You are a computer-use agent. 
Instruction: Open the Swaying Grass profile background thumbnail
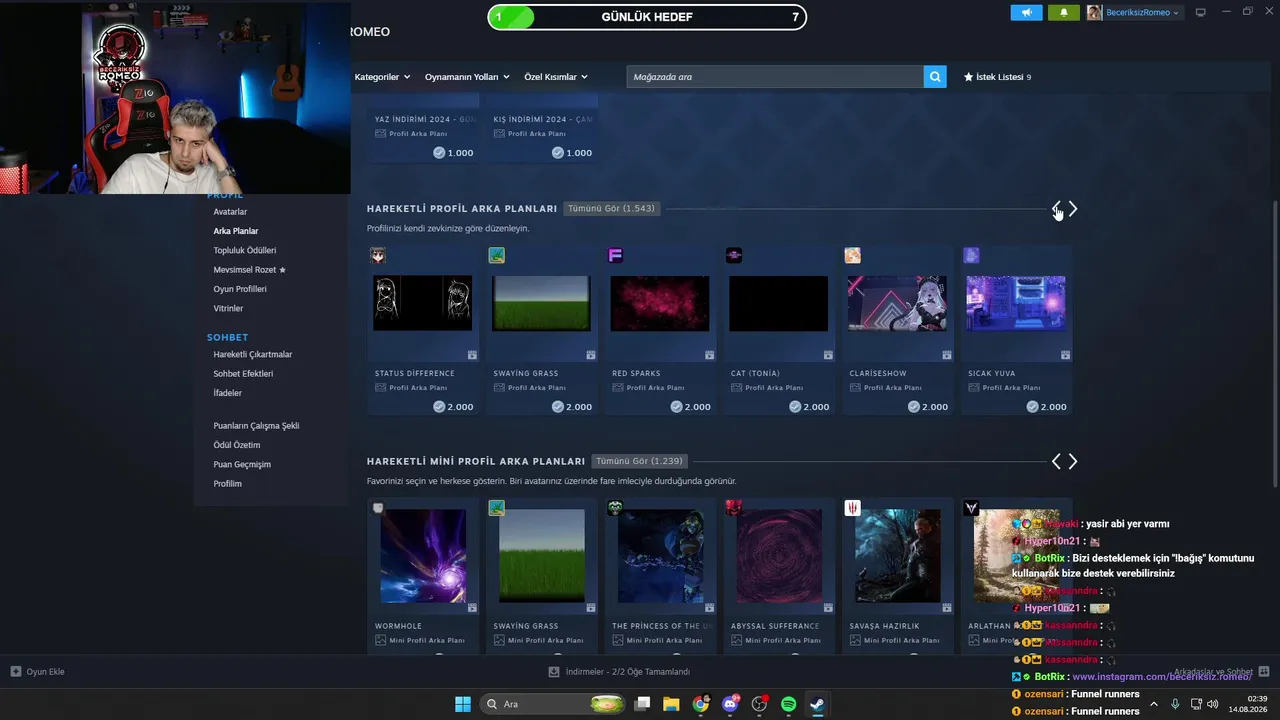click(541, 303)
